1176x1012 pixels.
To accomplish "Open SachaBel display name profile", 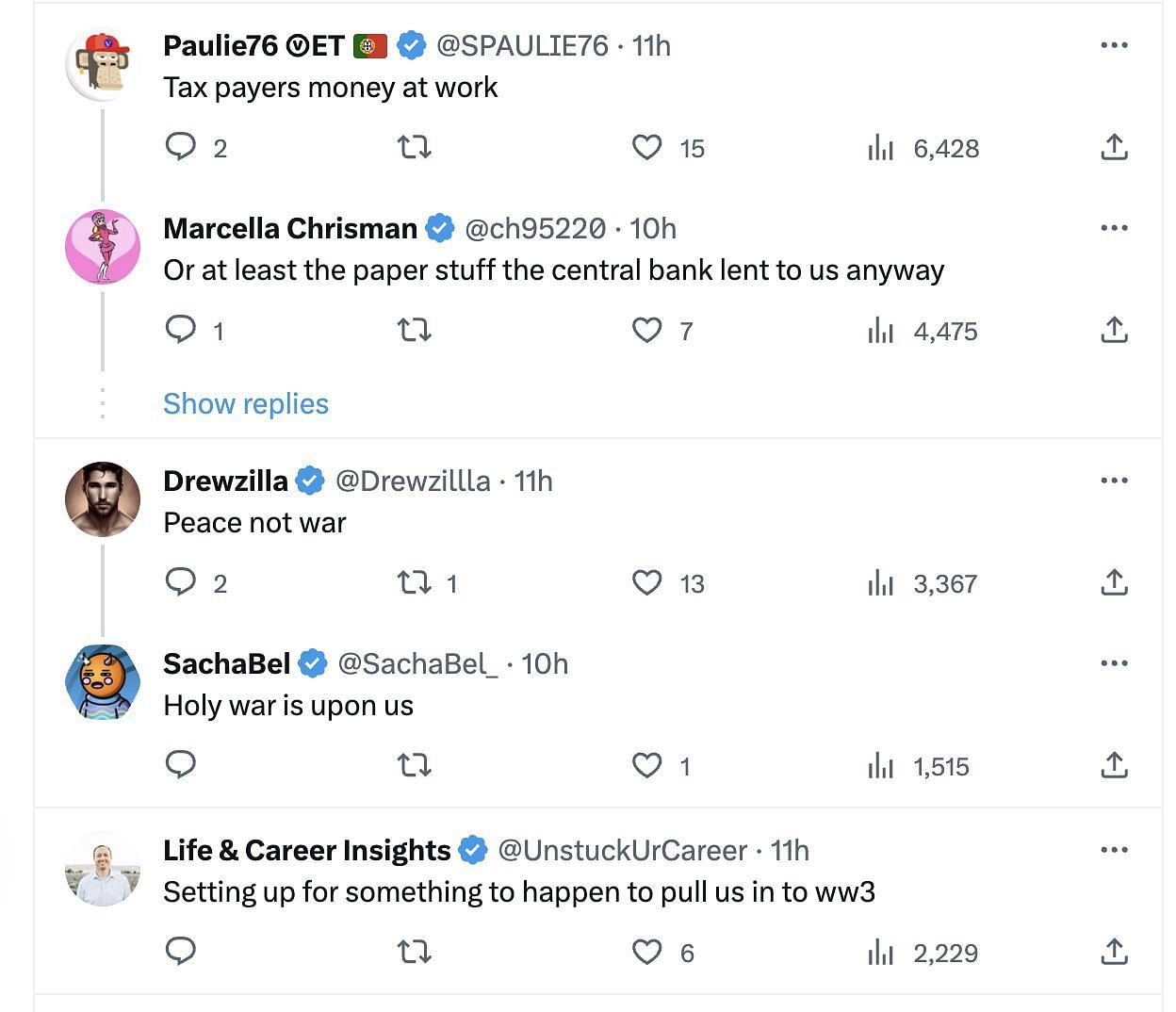I will (226, 663).
